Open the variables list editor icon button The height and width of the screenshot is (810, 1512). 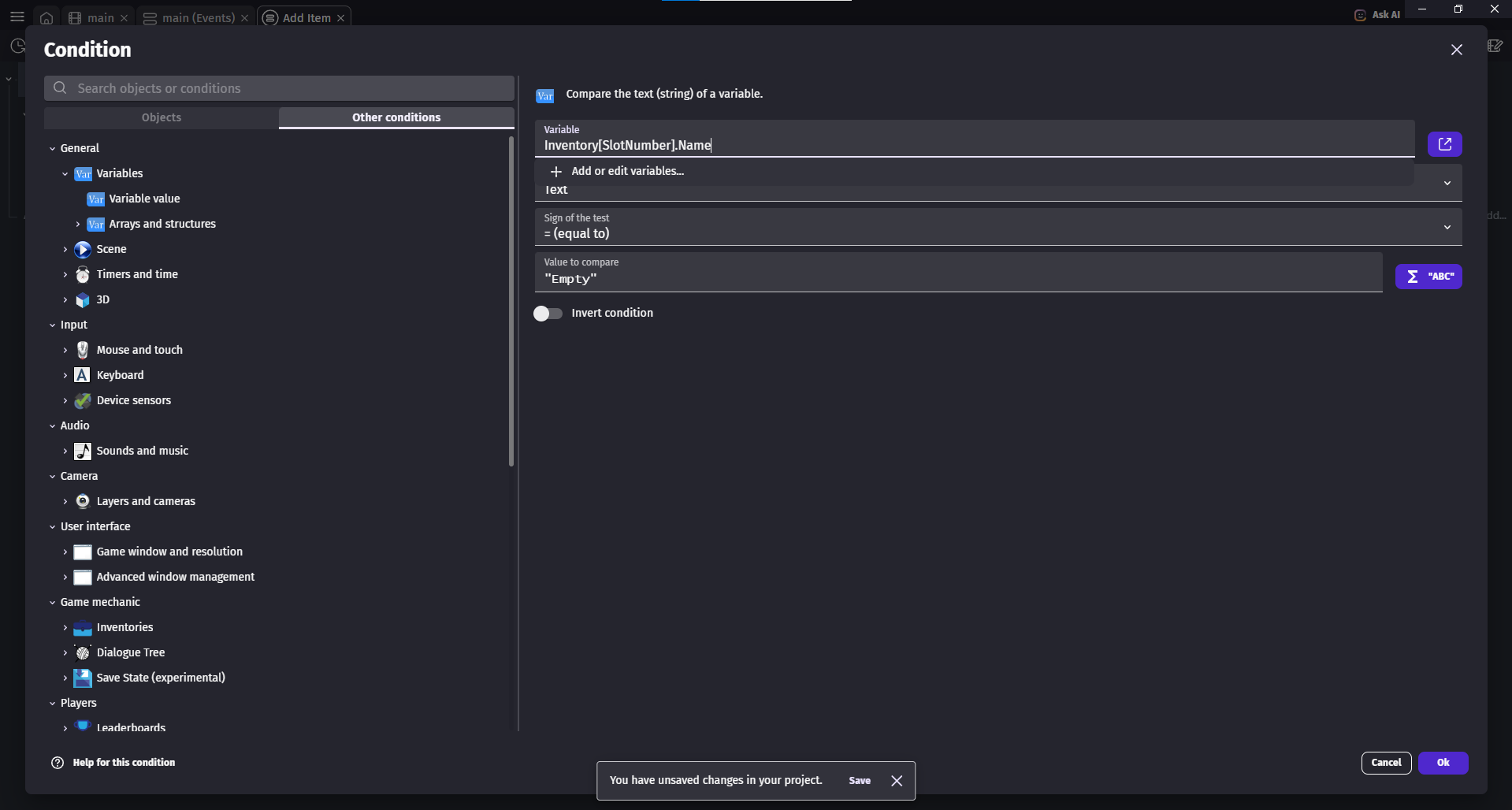(x=1444, y=144)
